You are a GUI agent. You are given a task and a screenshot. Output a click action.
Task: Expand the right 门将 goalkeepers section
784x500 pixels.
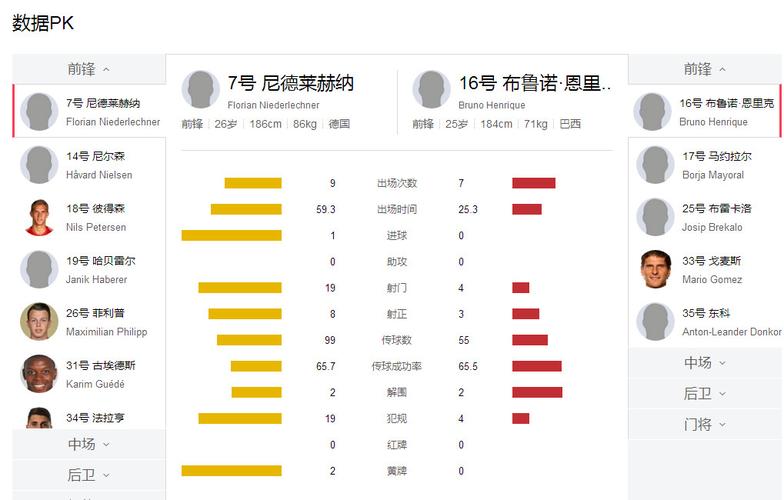tap(705, 425)
